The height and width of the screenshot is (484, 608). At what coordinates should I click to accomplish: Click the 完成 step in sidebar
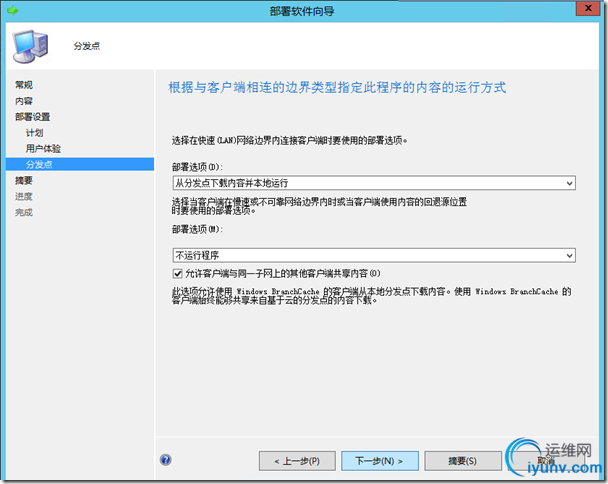tap(24, 213)
